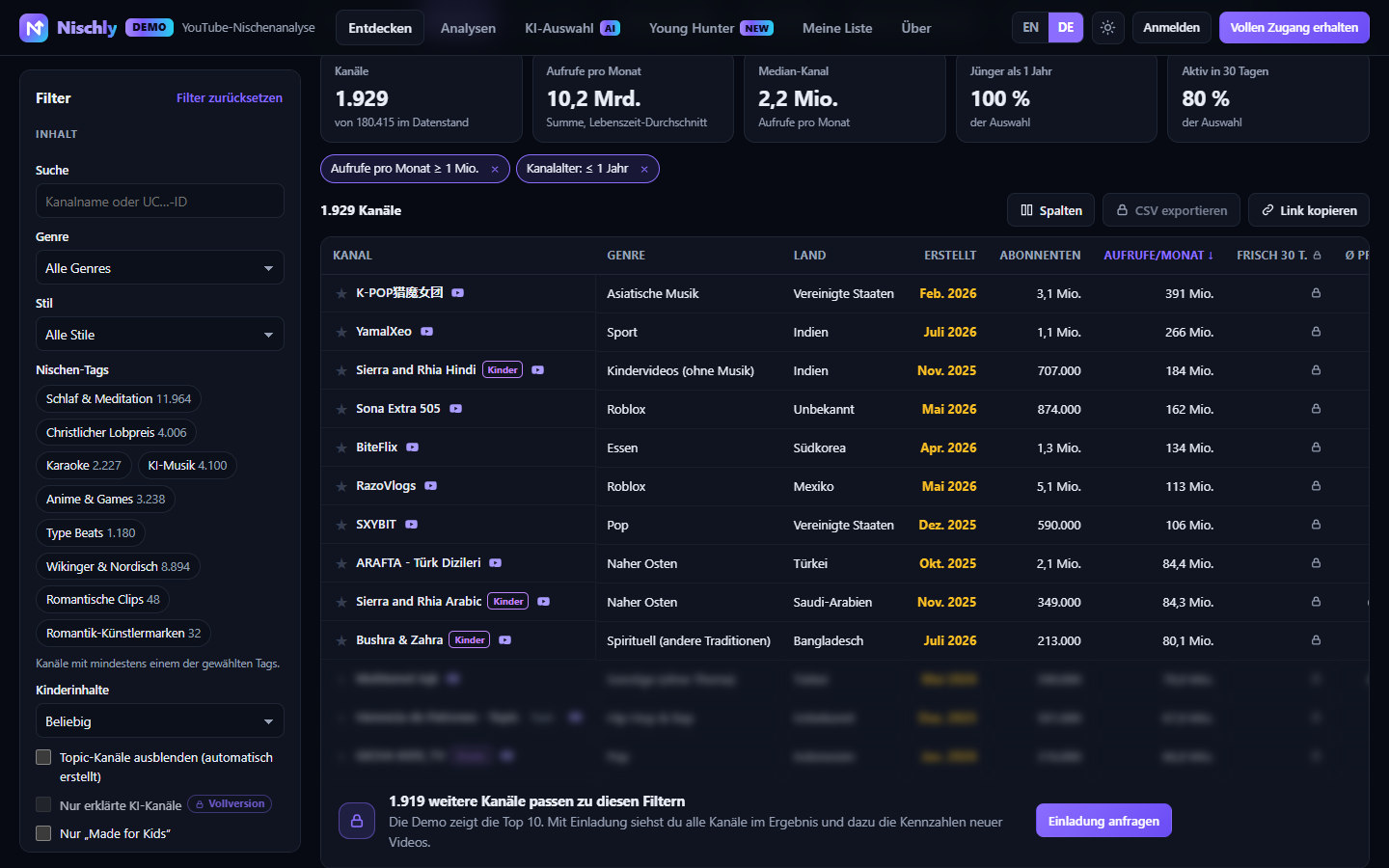This screenshot has width=1389, height=868.
Task: Open the YouTube link icon beside BiteFlix
Action: [413, 448]
